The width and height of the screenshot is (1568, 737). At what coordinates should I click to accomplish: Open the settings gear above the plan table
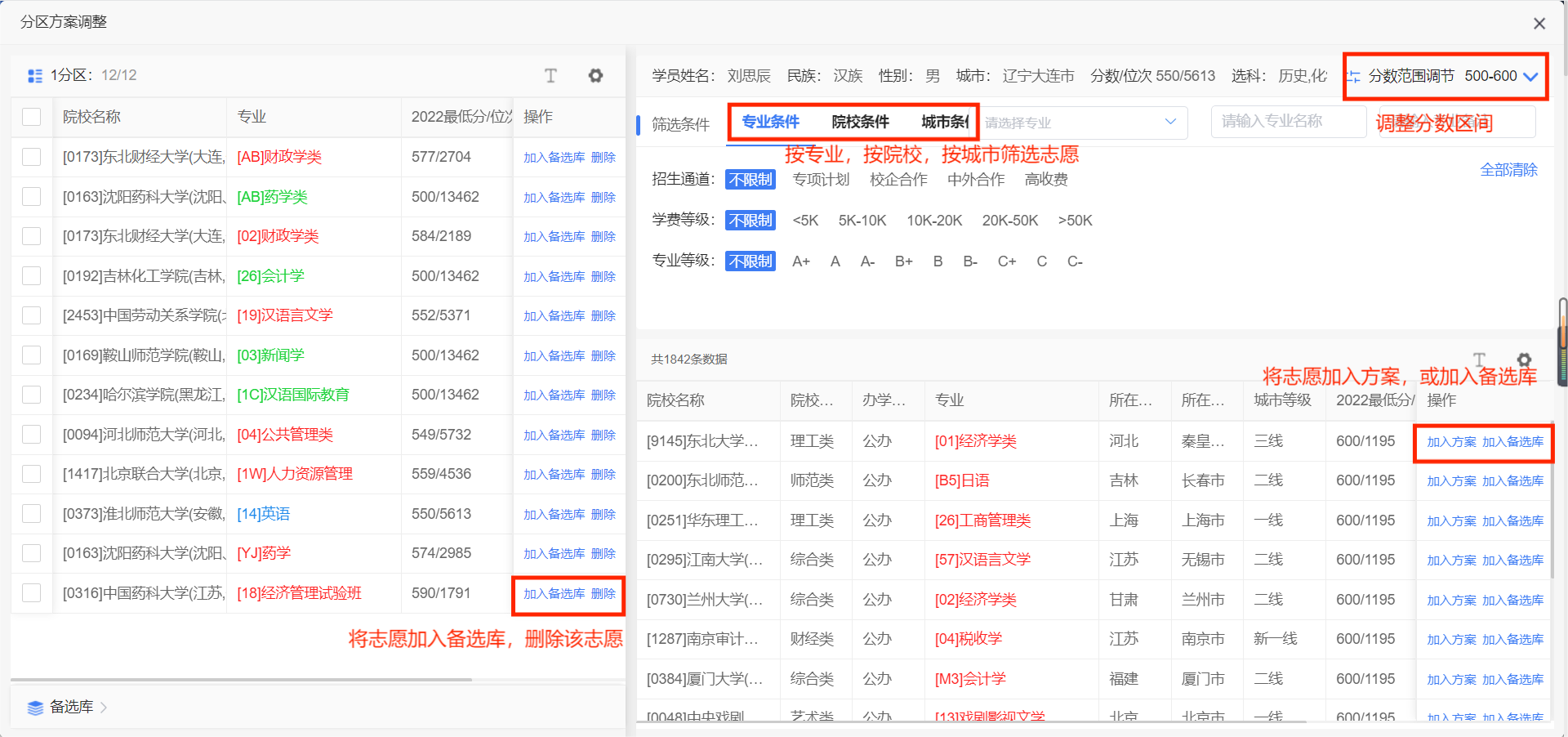click(596, 75)
